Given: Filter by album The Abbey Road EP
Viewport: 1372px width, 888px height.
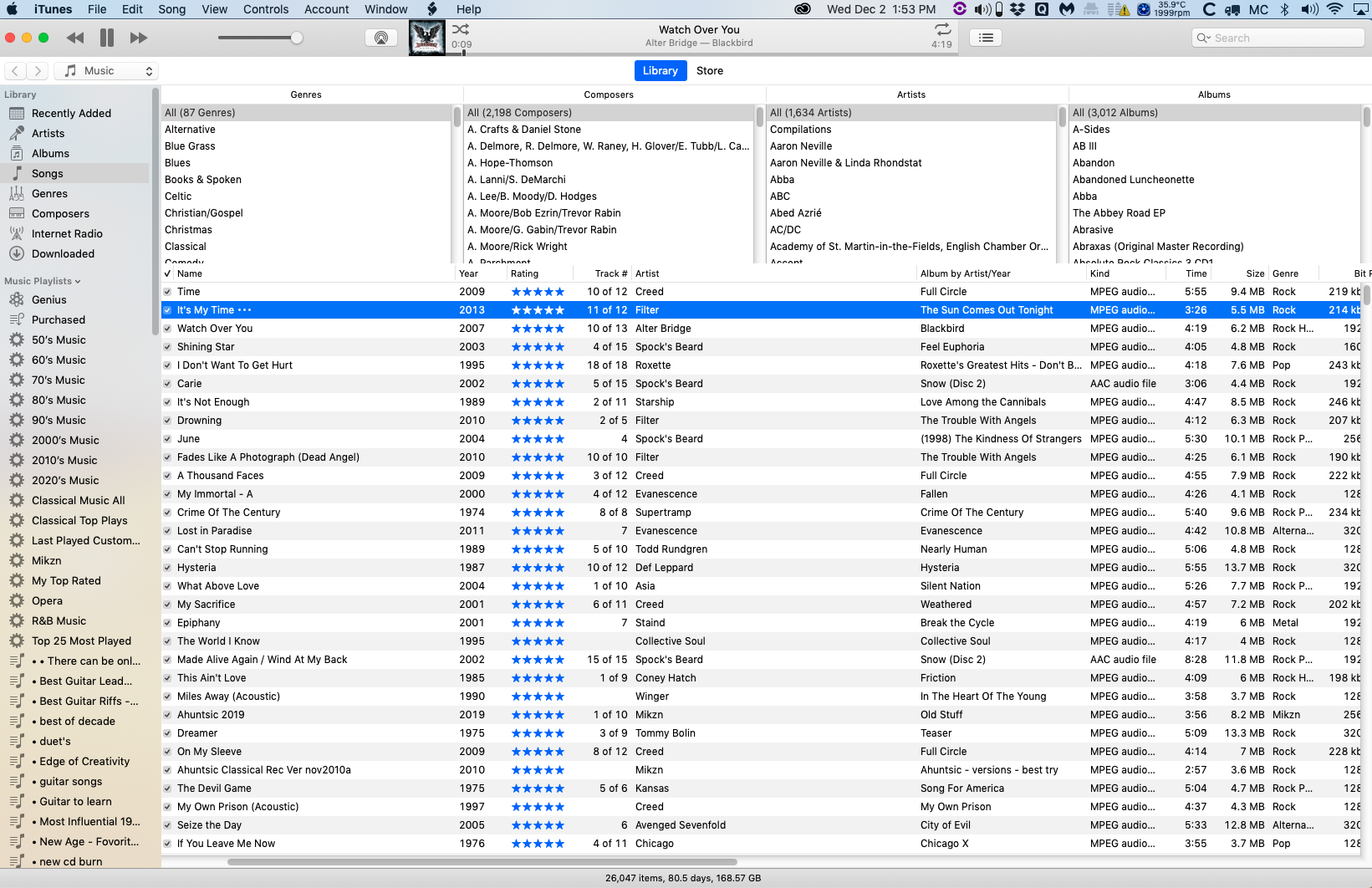Looking at the screenshot, I should [1119, 213].
